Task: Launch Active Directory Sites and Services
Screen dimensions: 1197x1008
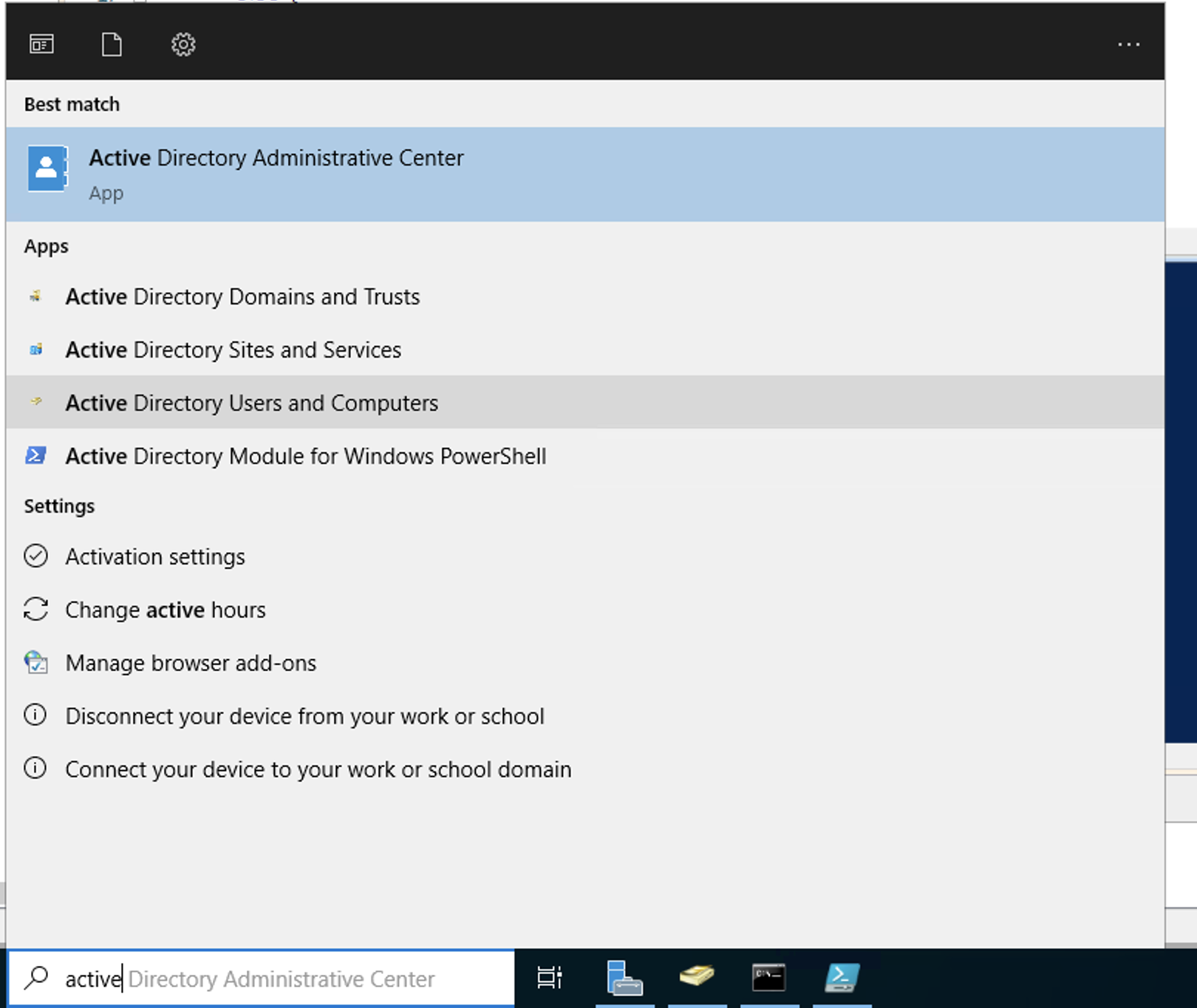Action: (x=585, y=350)
